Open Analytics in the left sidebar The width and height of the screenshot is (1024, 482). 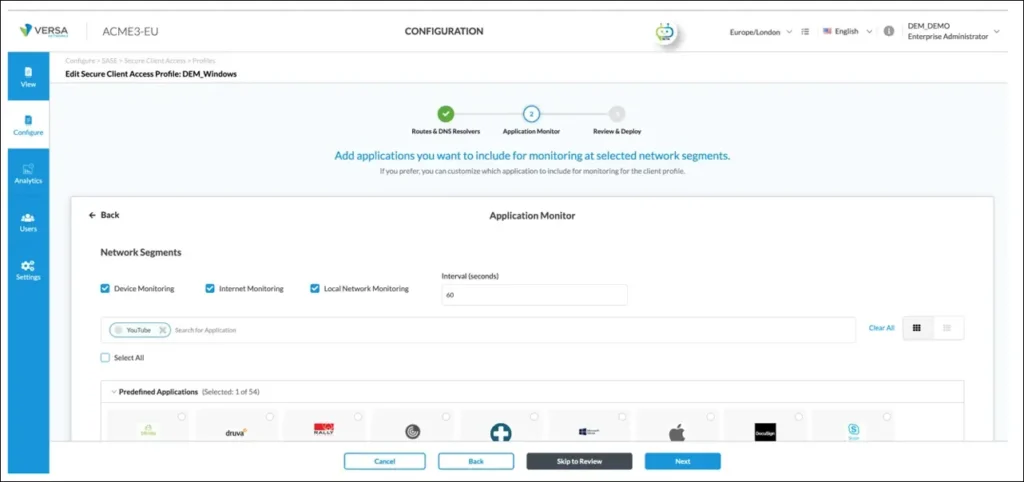28,173
